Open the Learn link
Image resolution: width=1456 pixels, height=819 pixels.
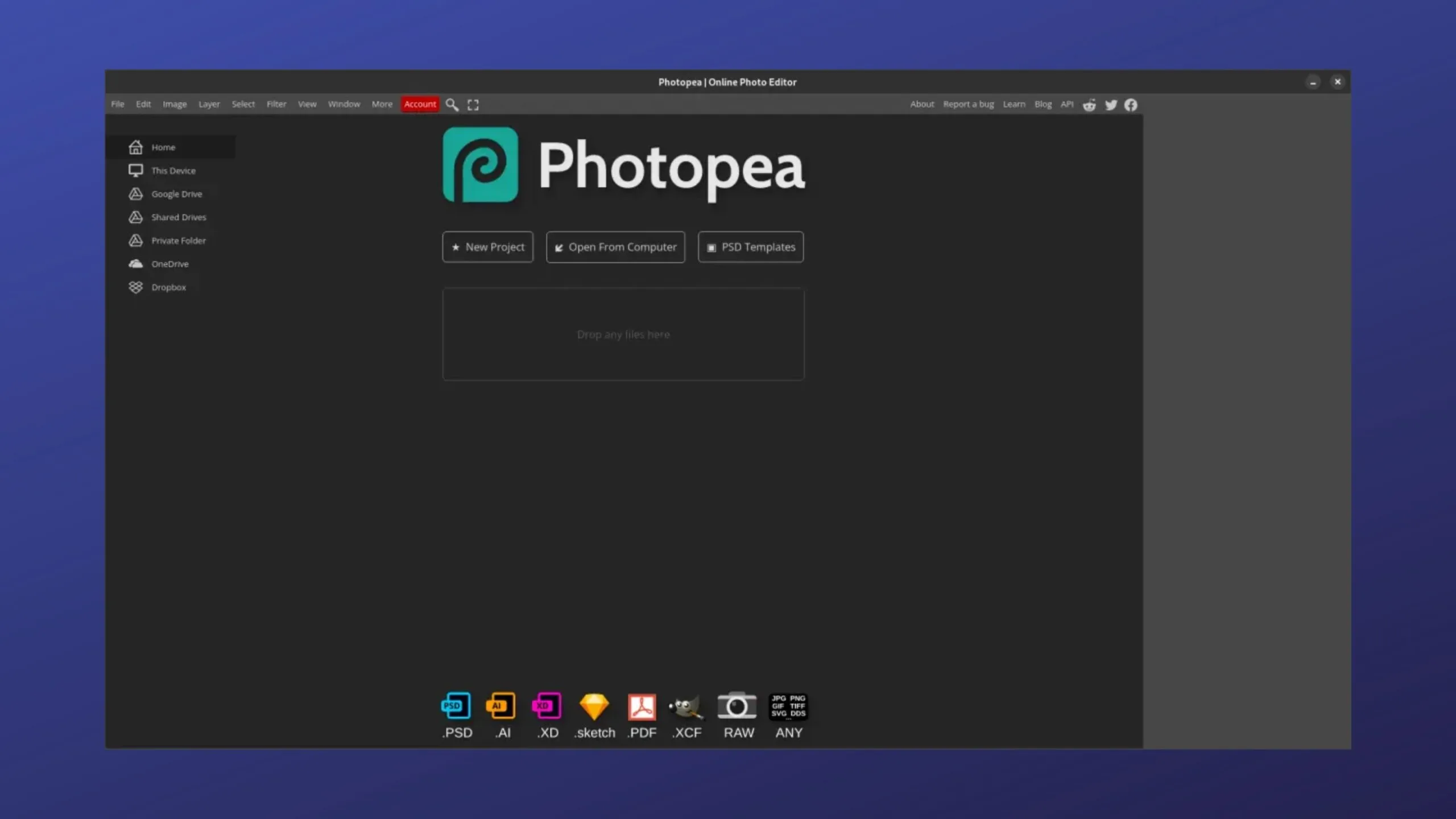[x=1014, y=104]
